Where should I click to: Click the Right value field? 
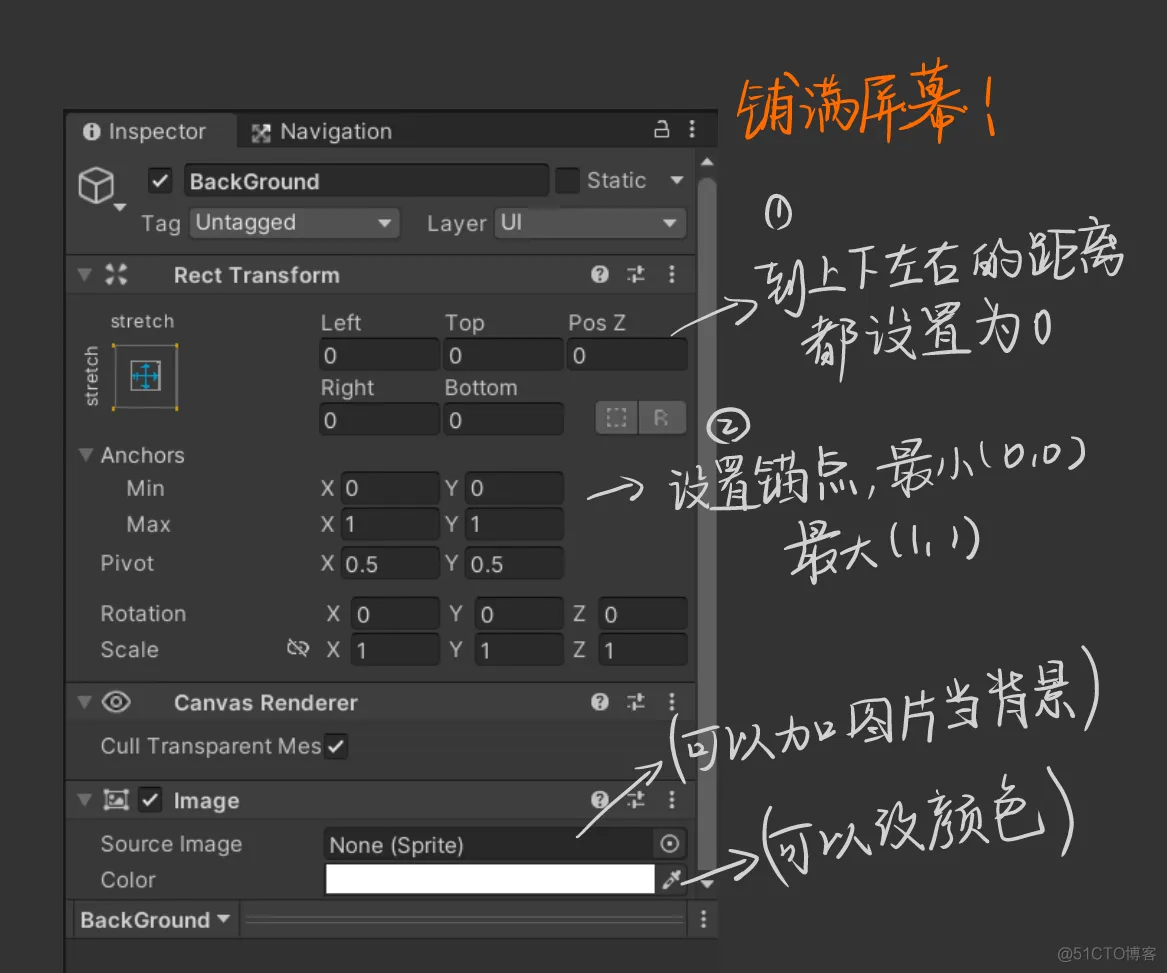coord(380,420)
